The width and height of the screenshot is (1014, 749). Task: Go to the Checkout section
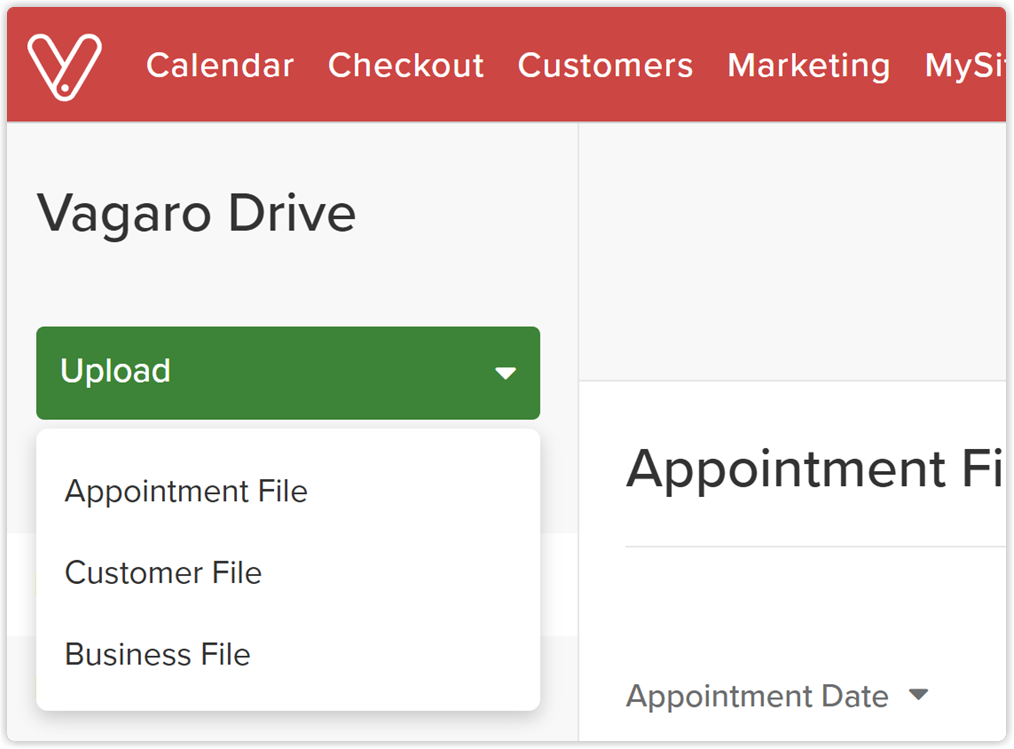[406, 65]
